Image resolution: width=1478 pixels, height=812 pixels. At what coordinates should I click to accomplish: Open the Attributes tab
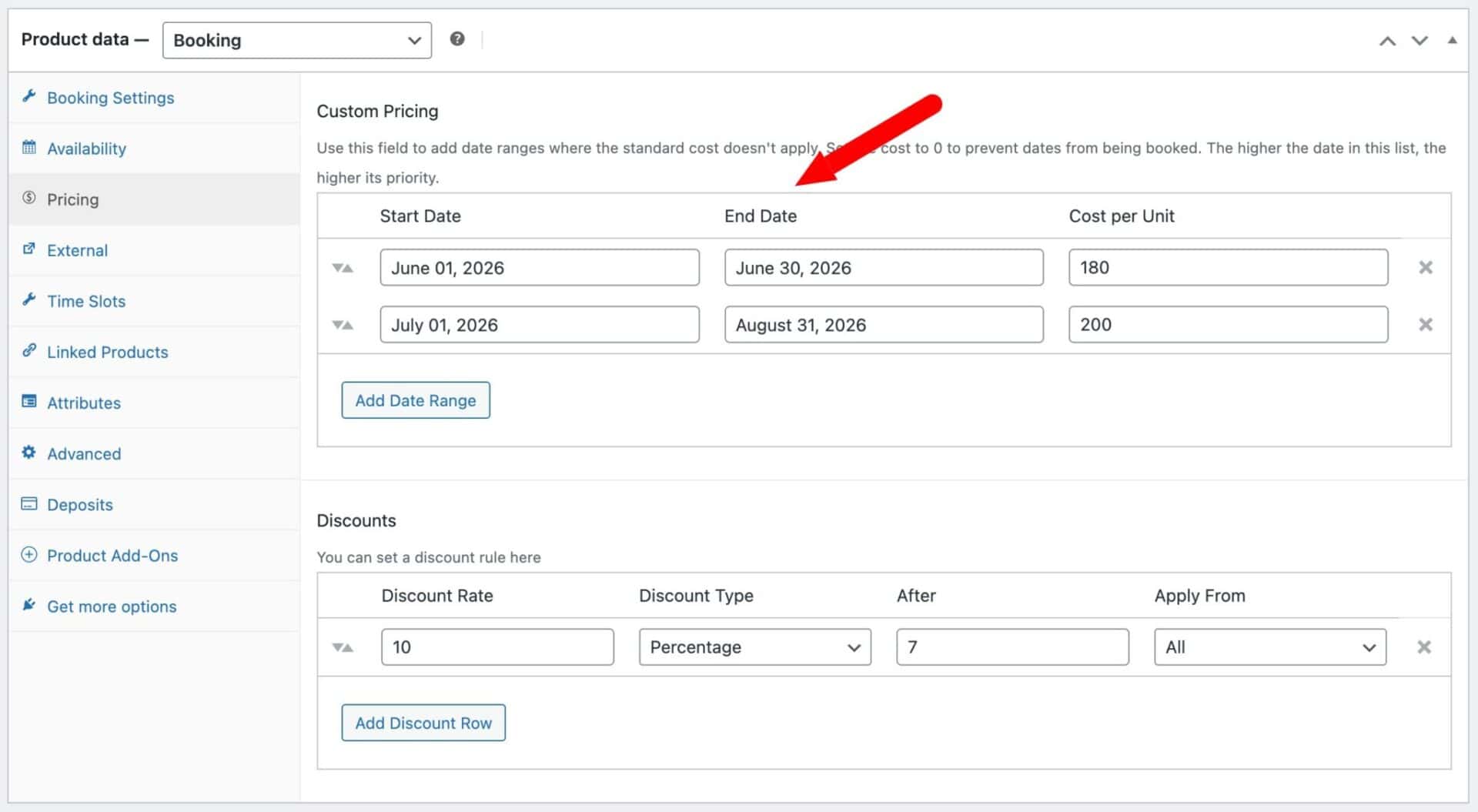pyautogui.click(x=154, y=403)
